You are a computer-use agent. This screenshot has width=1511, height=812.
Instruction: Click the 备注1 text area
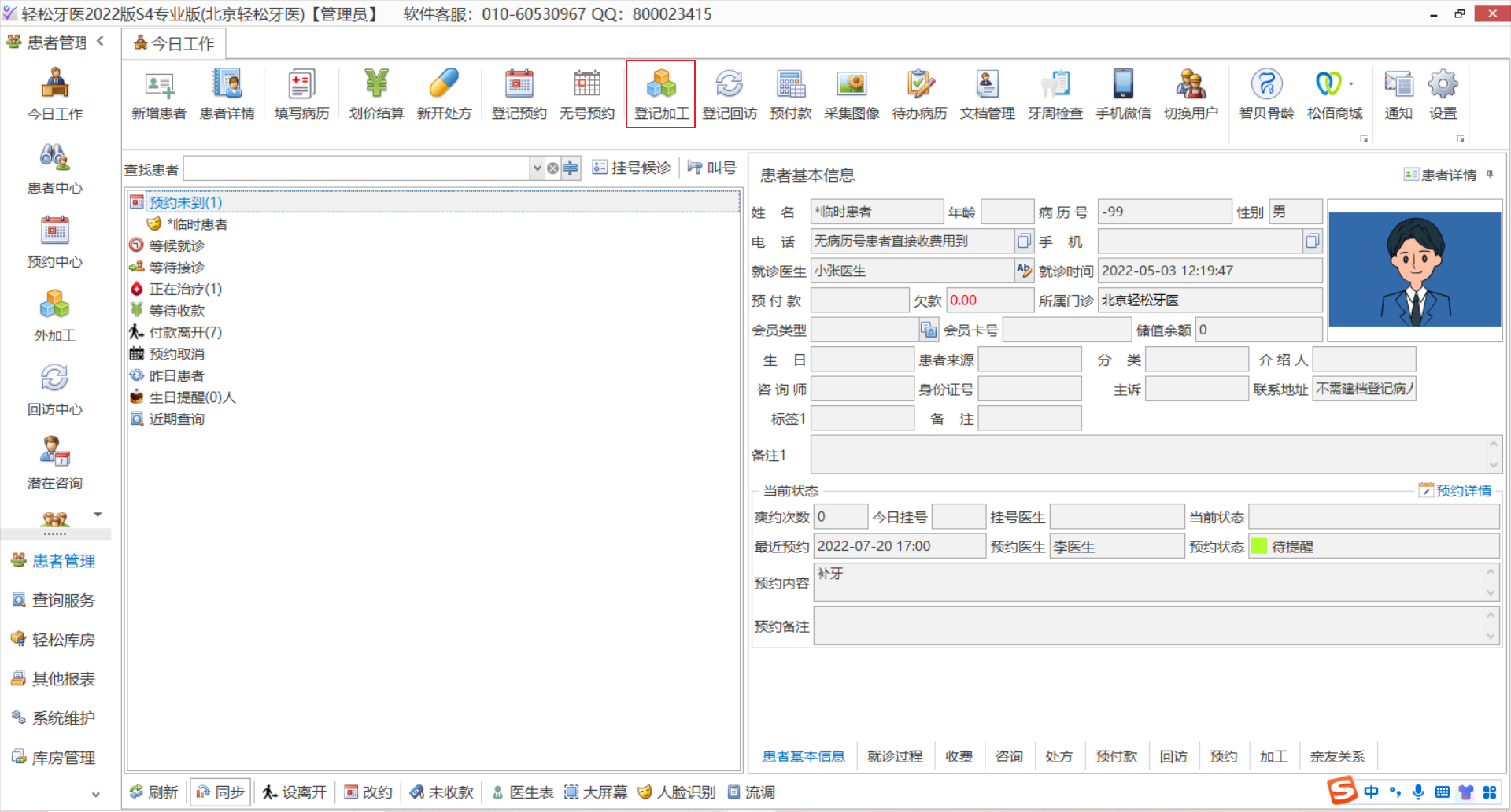[x=1155, y=455]
